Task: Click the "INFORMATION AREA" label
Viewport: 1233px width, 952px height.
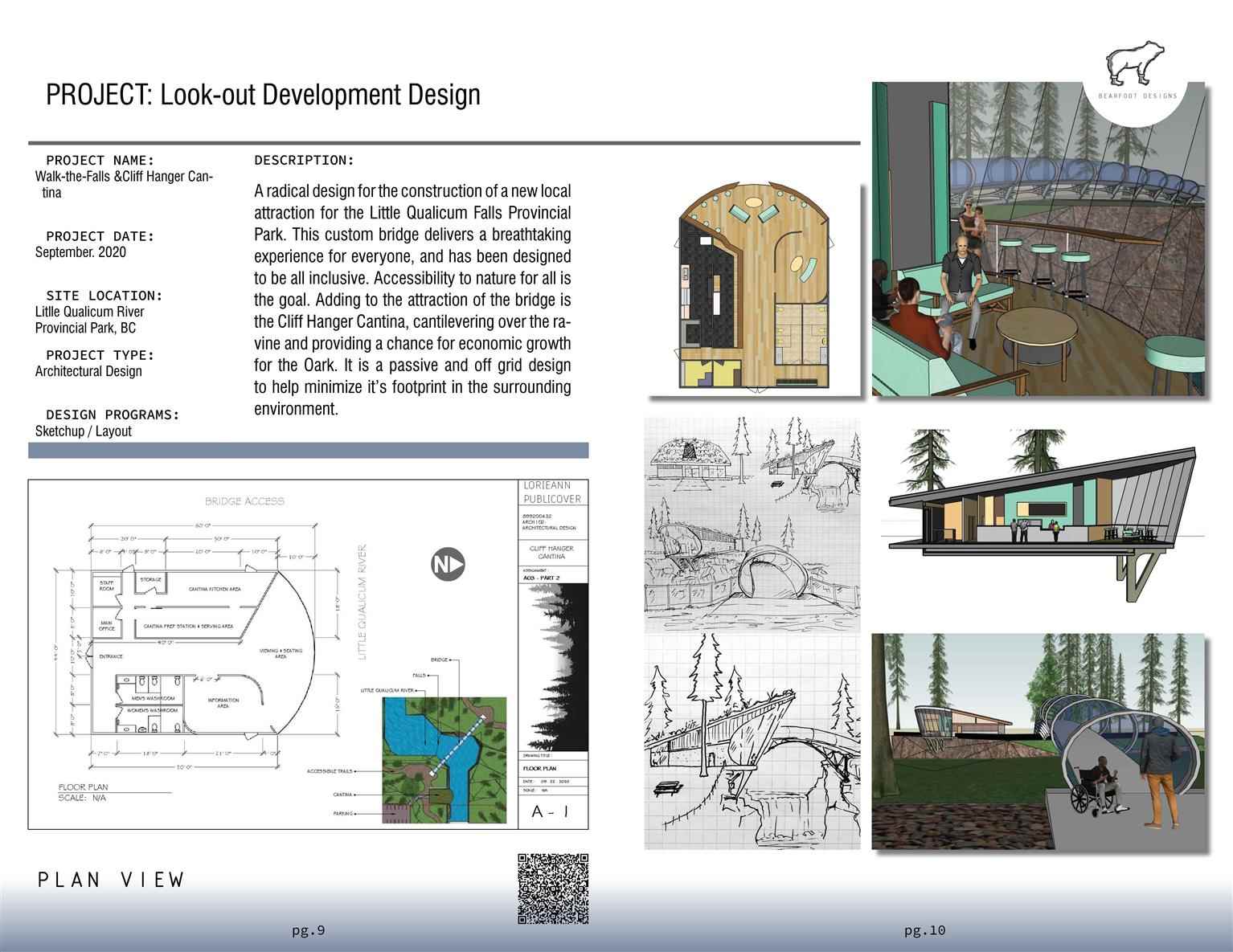Action: tap(223, 702)
